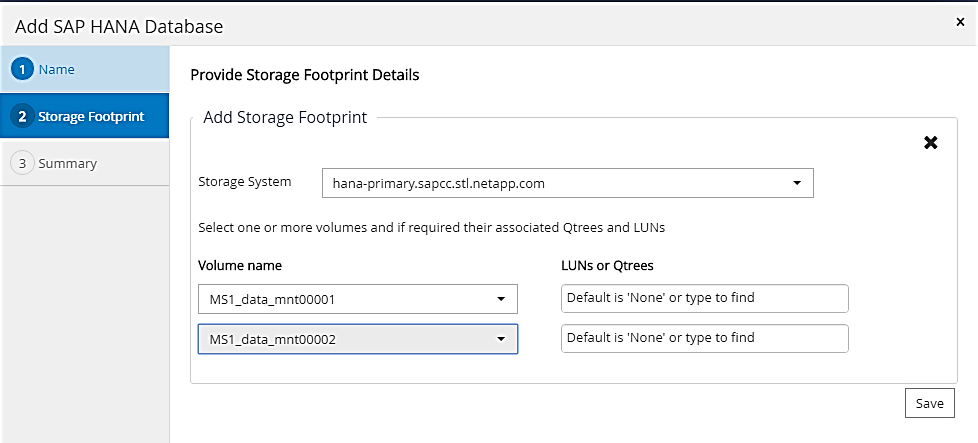This screenshot has height=443, width=978.
Task: Click the Provide Storage Footprint Details heading
Action: 304,75
